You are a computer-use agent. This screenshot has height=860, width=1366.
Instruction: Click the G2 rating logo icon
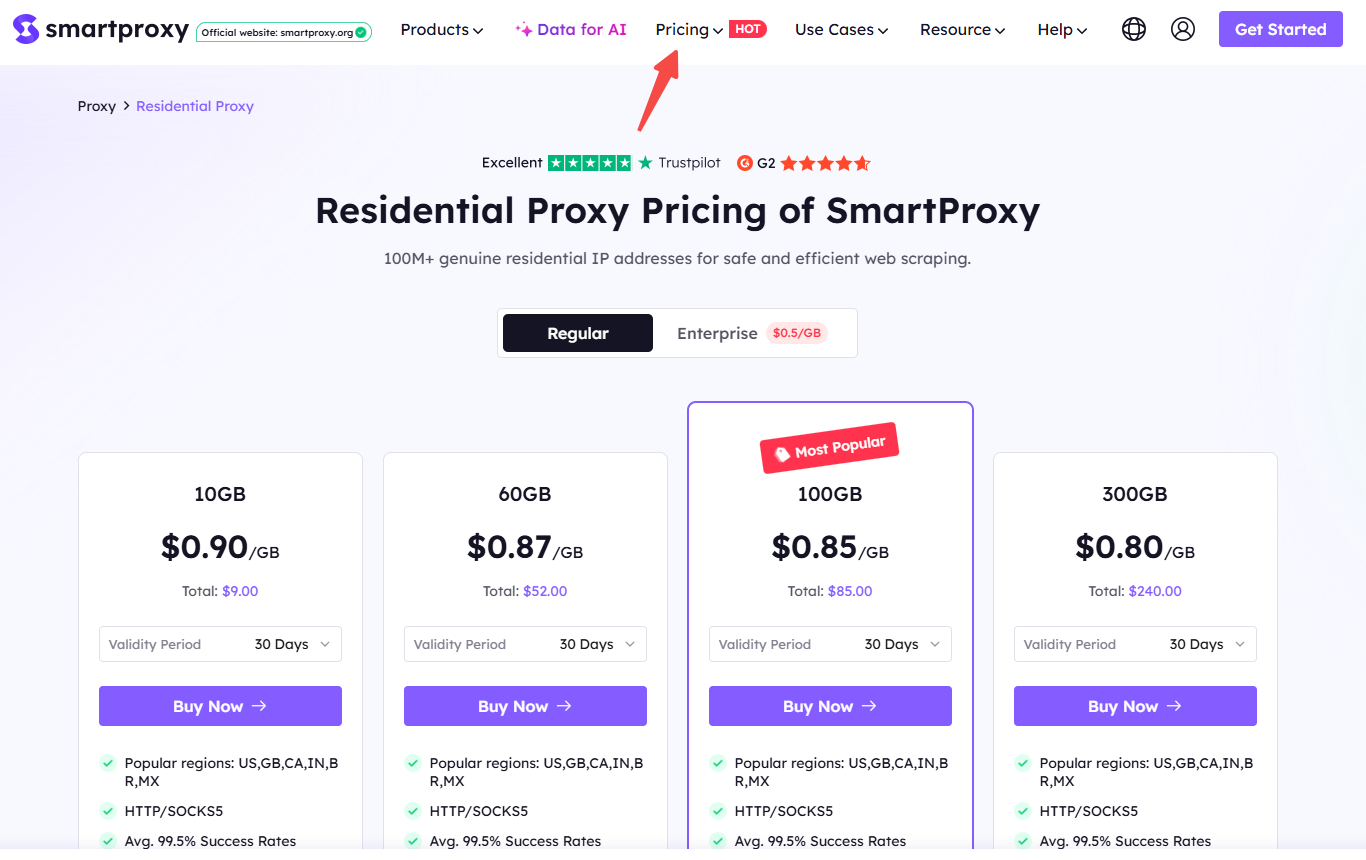[744, 163]
